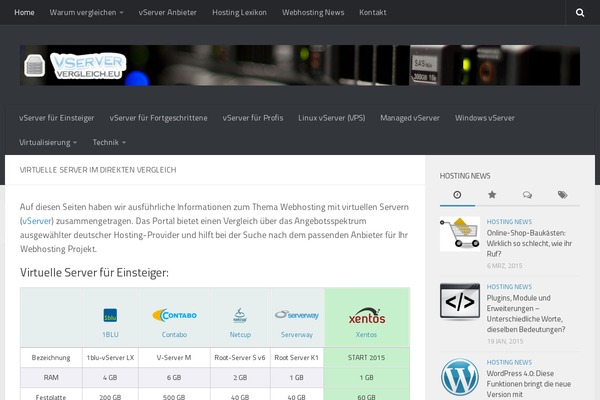
Task: Select the popular posts star tab
Action: [x=492, y=195]
